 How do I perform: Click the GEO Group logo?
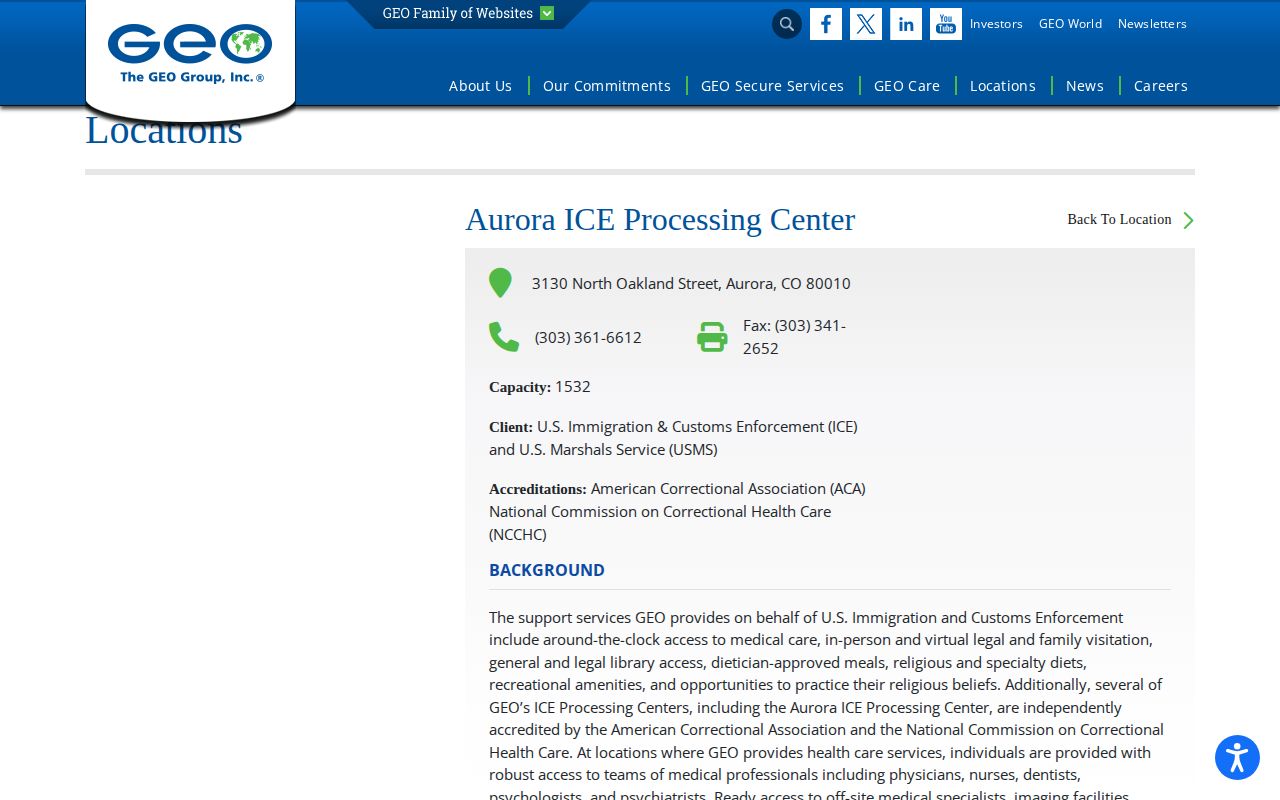click(x=190, y=54)
